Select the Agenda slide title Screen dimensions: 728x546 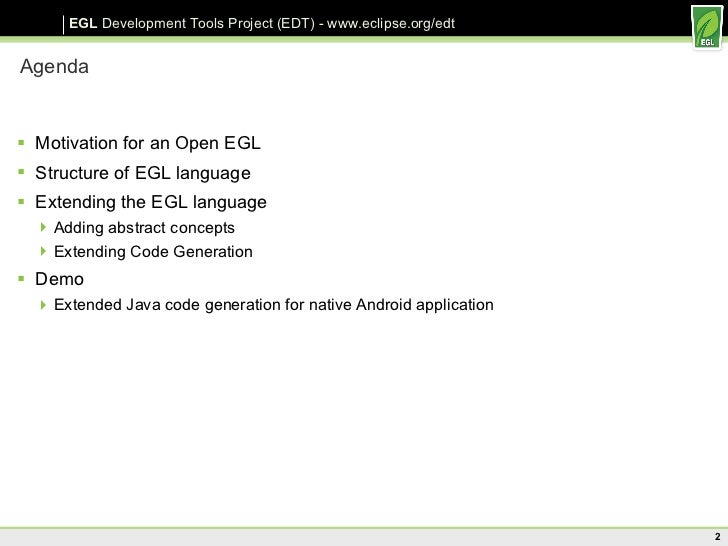coord(54,67)
